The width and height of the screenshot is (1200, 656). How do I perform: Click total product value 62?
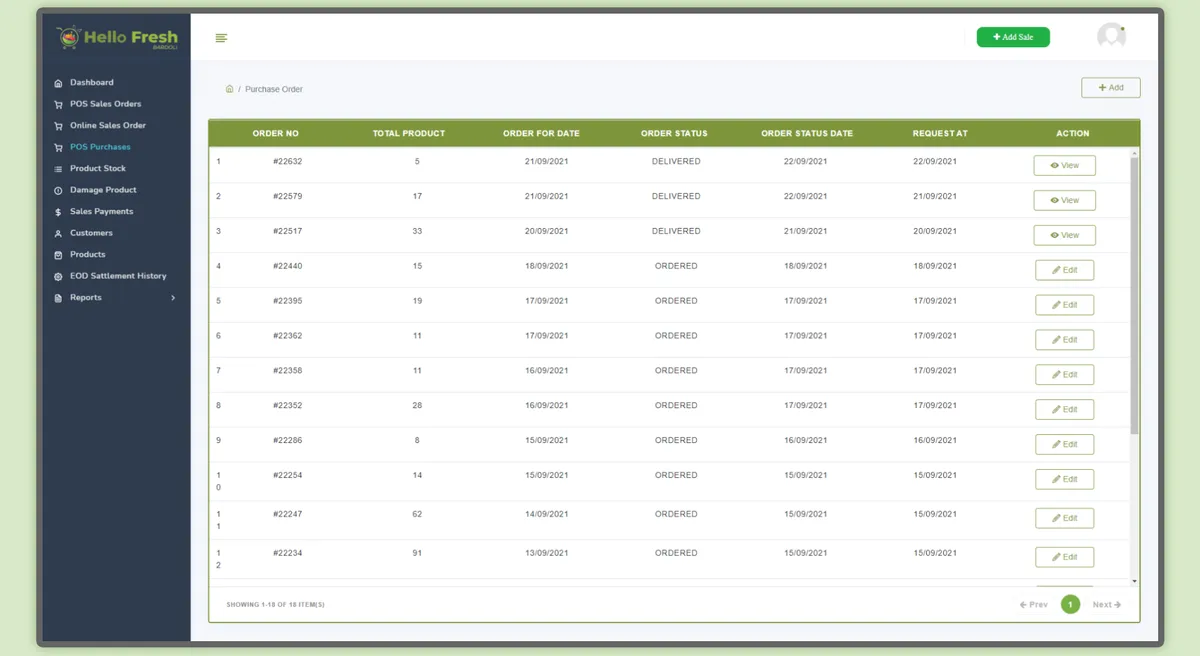[417, 514]
